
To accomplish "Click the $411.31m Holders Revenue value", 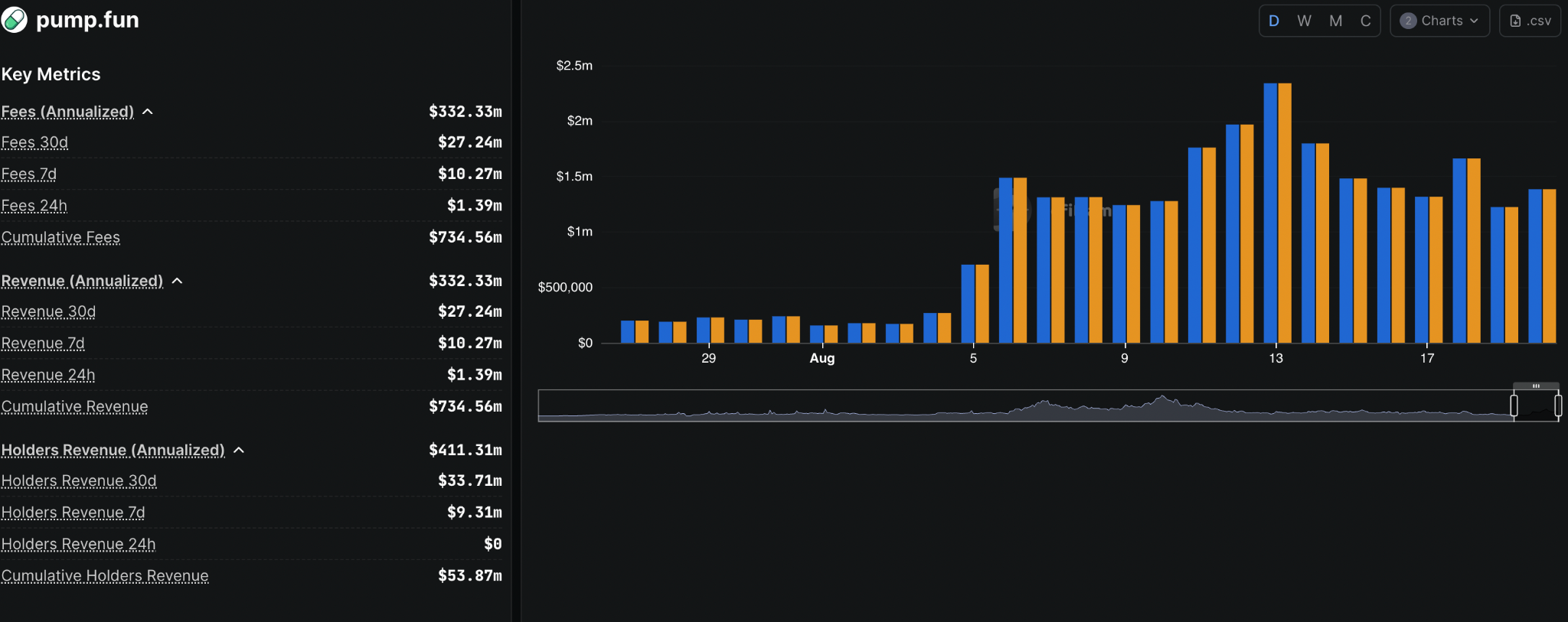I will (465, 450).
